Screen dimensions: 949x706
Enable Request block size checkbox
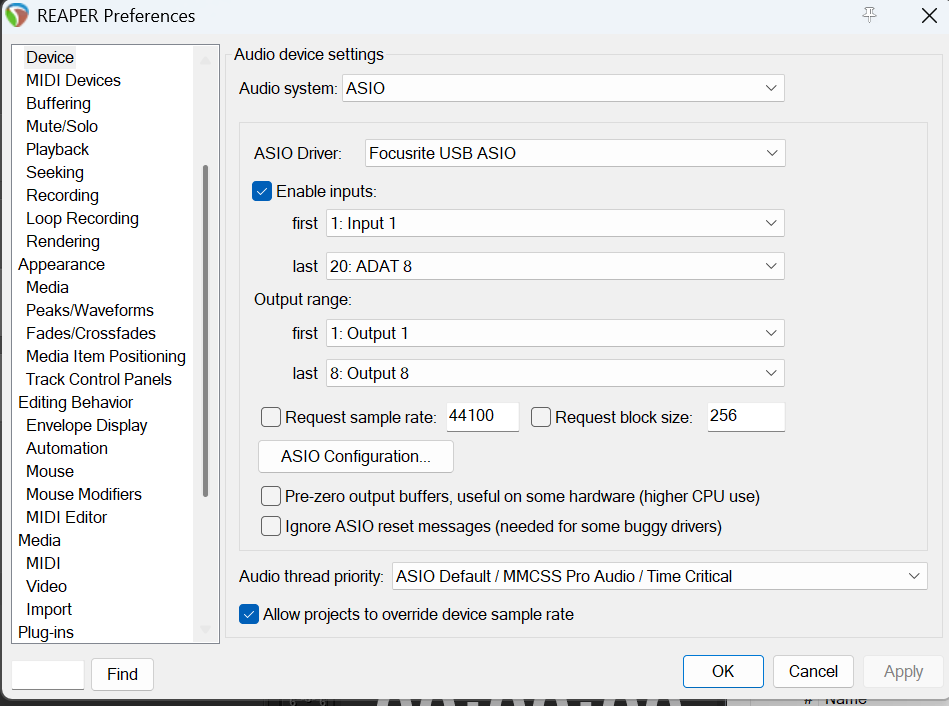[540, 417]
